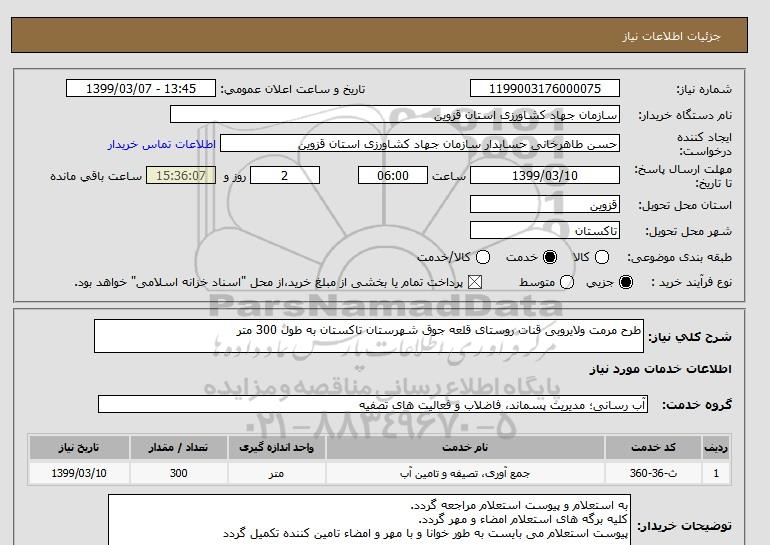The height and width of the screenshot is (545, 770).
Task: Click the اطلاعات خدمات مورد نیاز heading
Action: pos(660,369)
